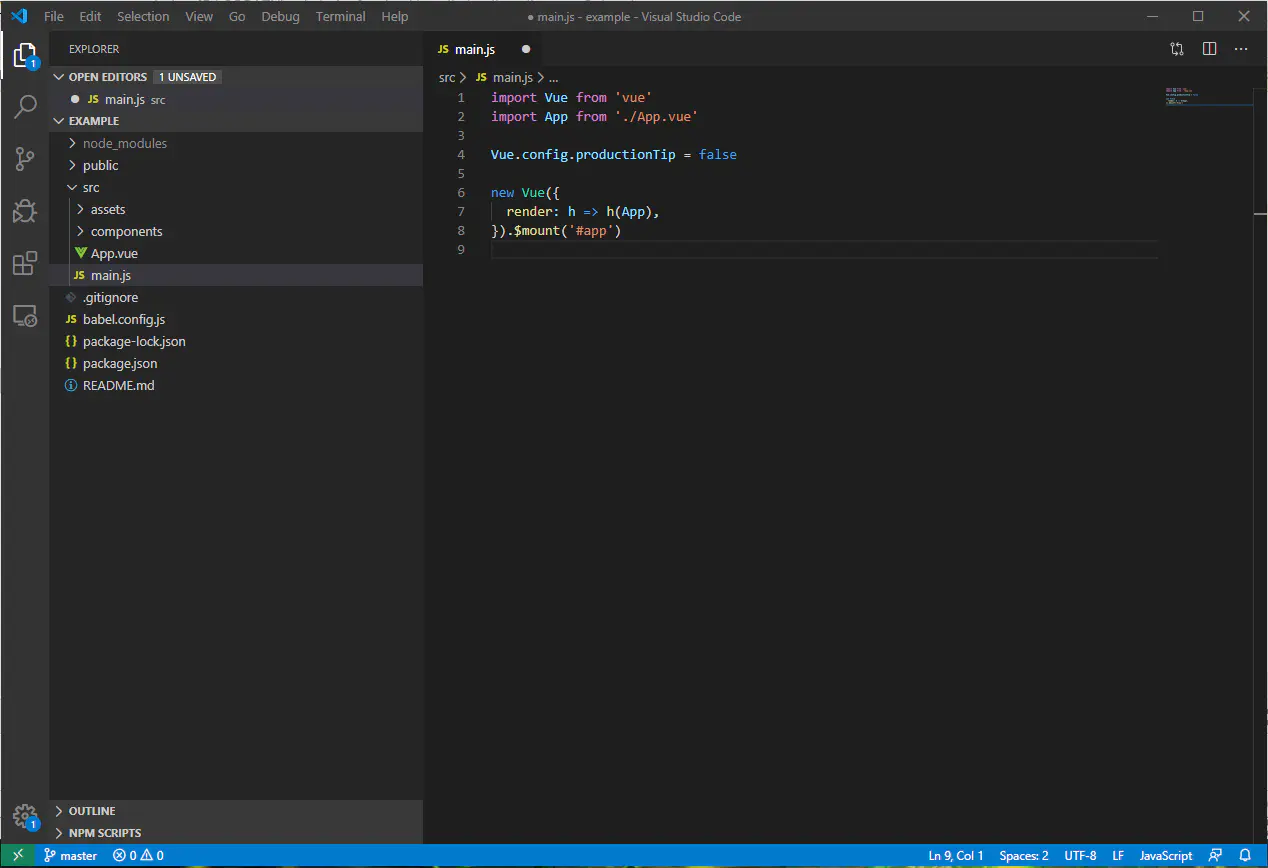Open the Remote Explorer icon

coord(25,317)
